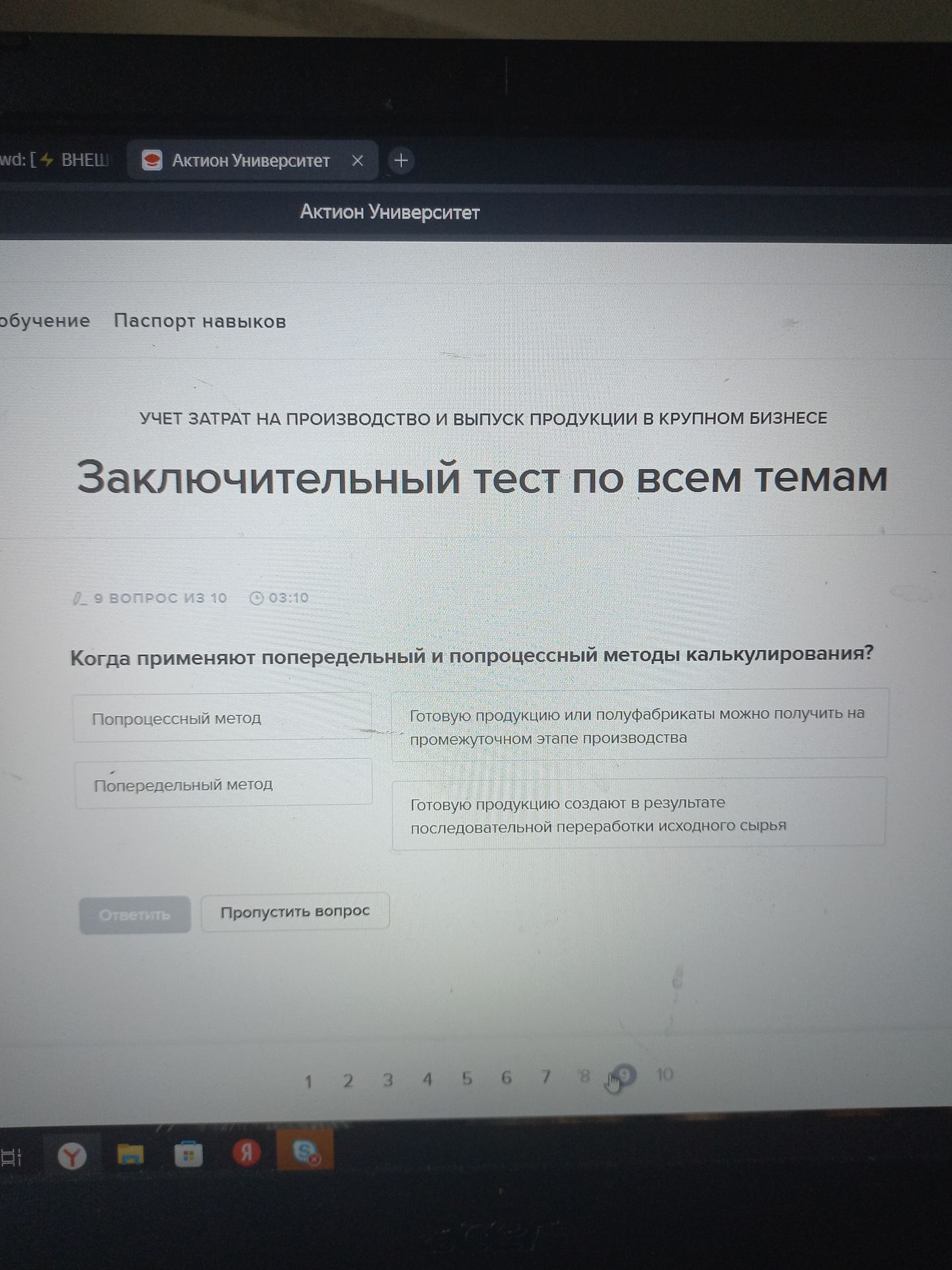Image resolution: width=952 pixels, height=1270 pixels.
Task: Click the Ответить button
Action: 135,915
